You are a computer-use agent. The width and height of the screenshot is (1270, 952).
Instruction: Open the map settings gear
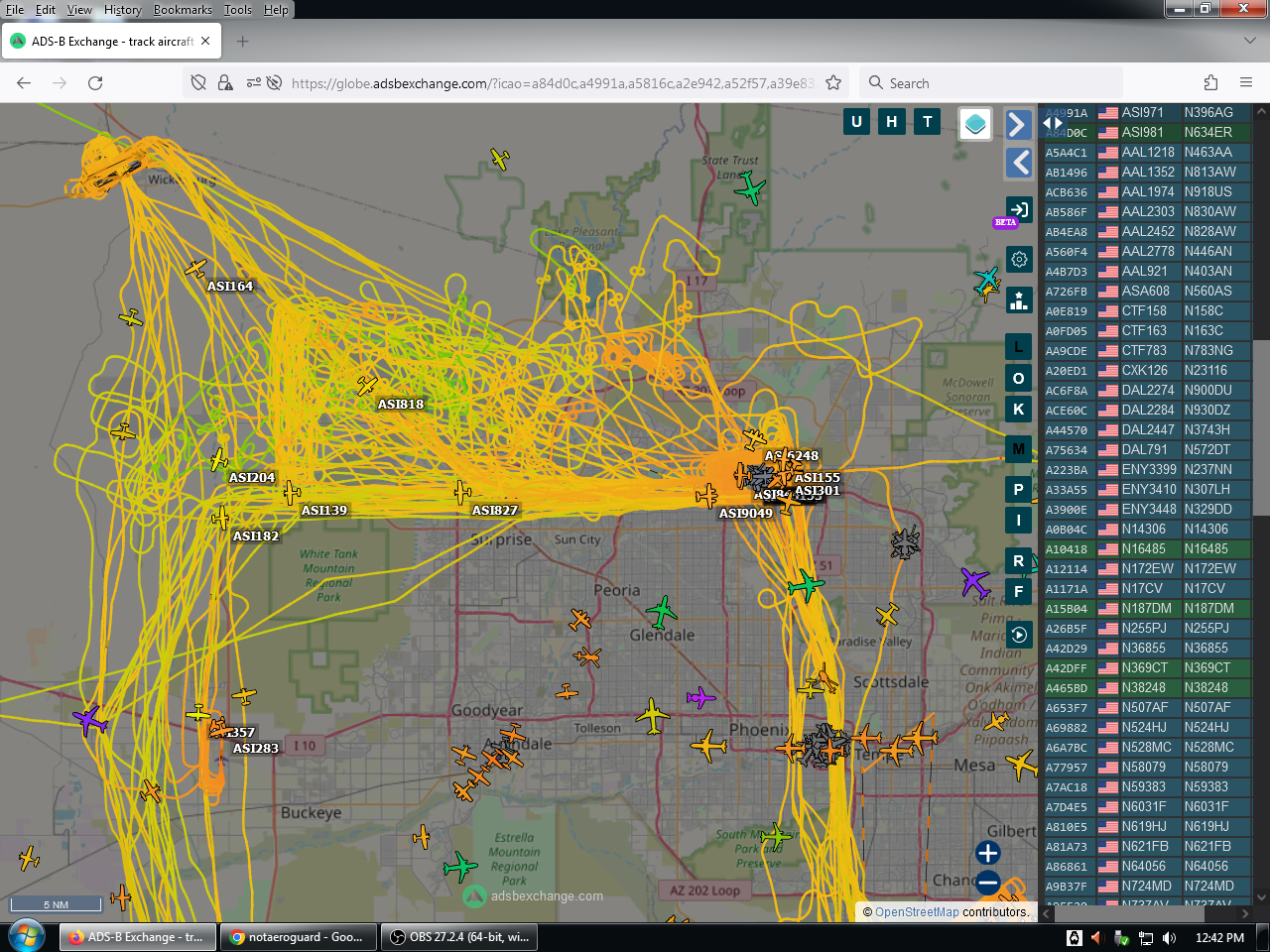(1019, 260)
